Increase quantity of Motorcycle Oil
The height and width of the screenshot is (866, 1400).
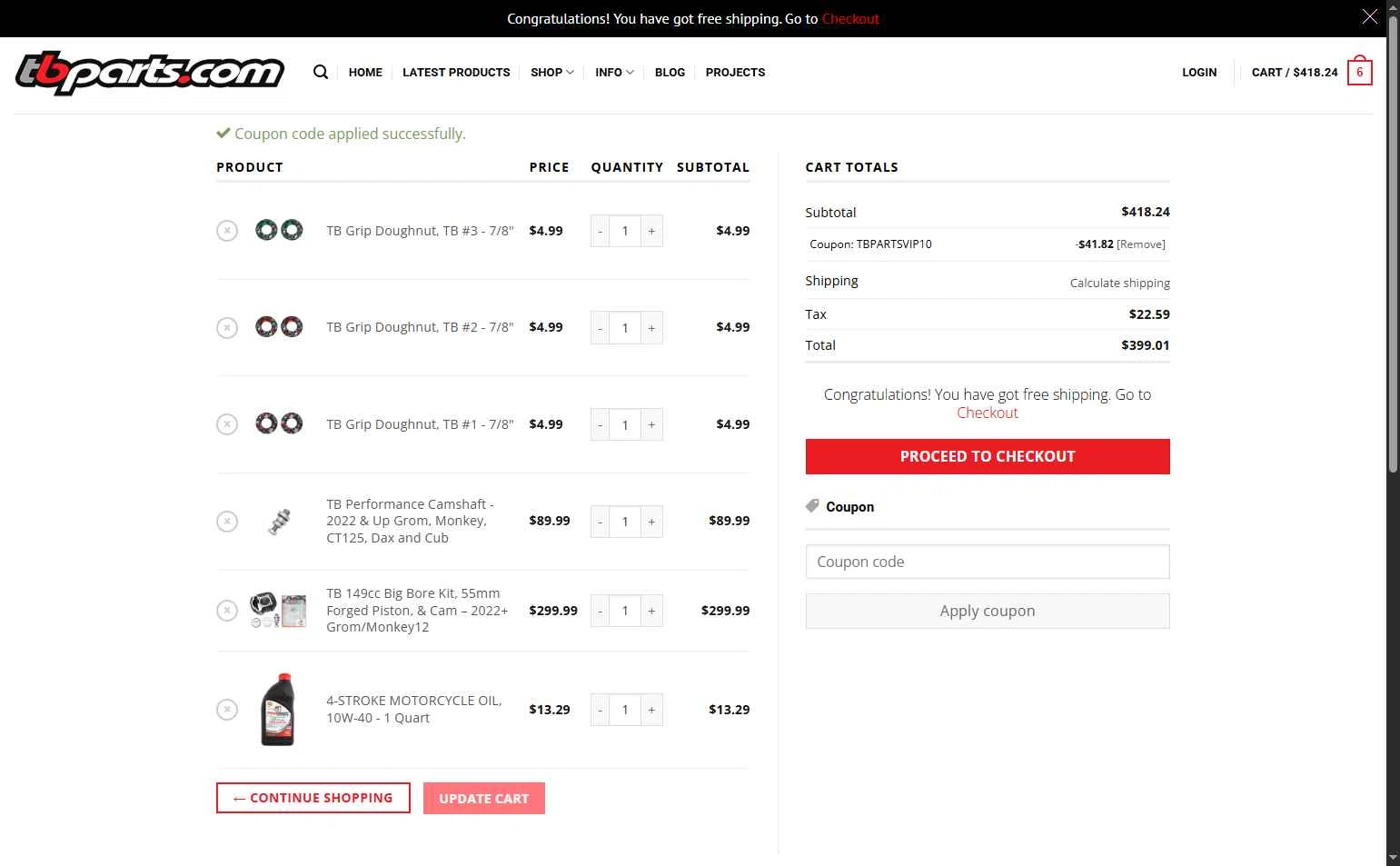651,710
